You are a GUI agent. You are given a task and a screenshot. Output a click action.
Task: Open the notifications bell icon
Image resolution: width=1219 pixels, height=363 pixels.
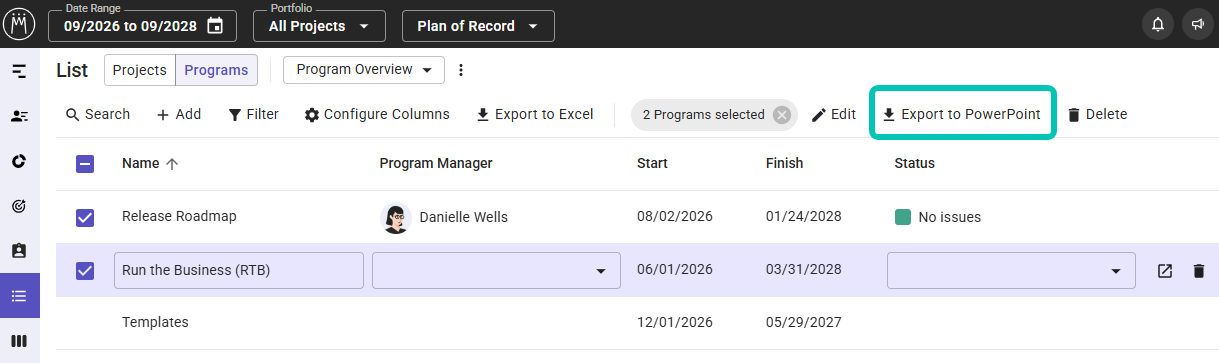[x=1158, y=25]
